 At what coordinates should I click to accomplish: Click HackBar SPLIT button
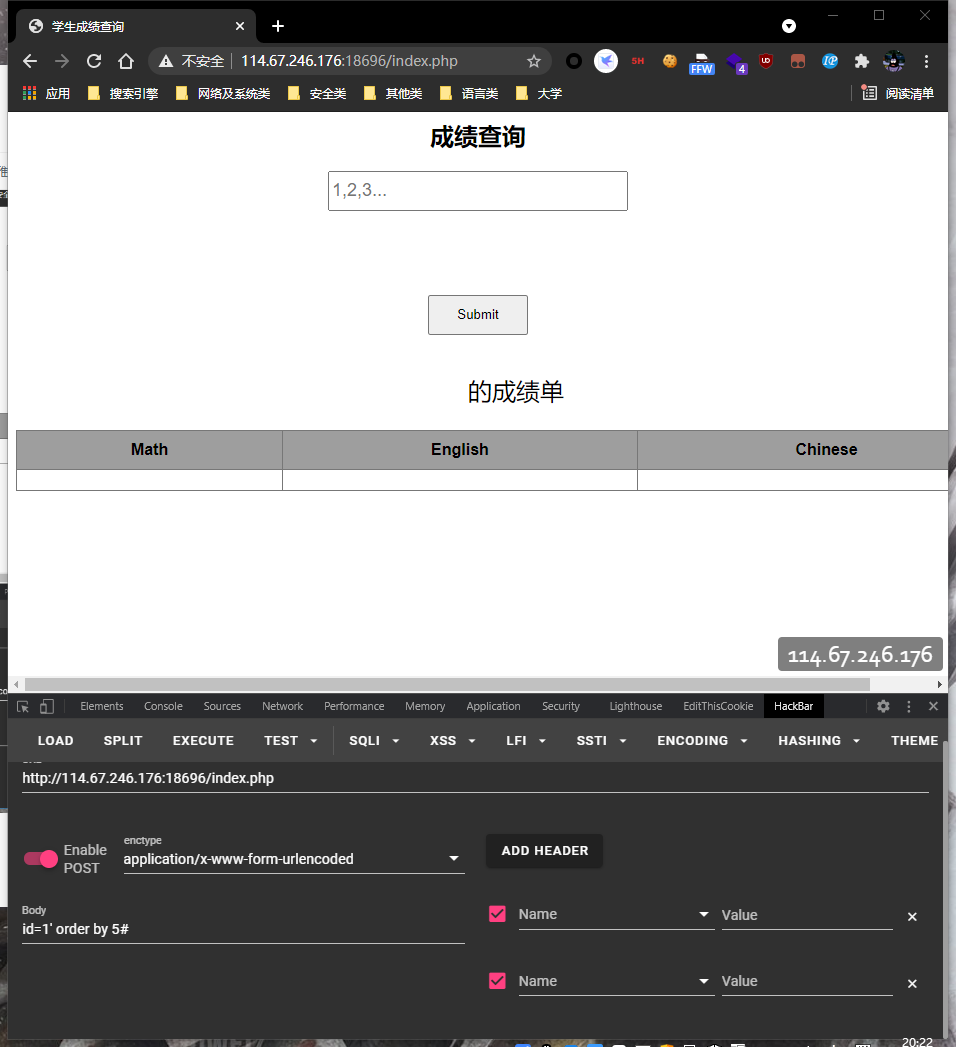click(x=123, y=741)
